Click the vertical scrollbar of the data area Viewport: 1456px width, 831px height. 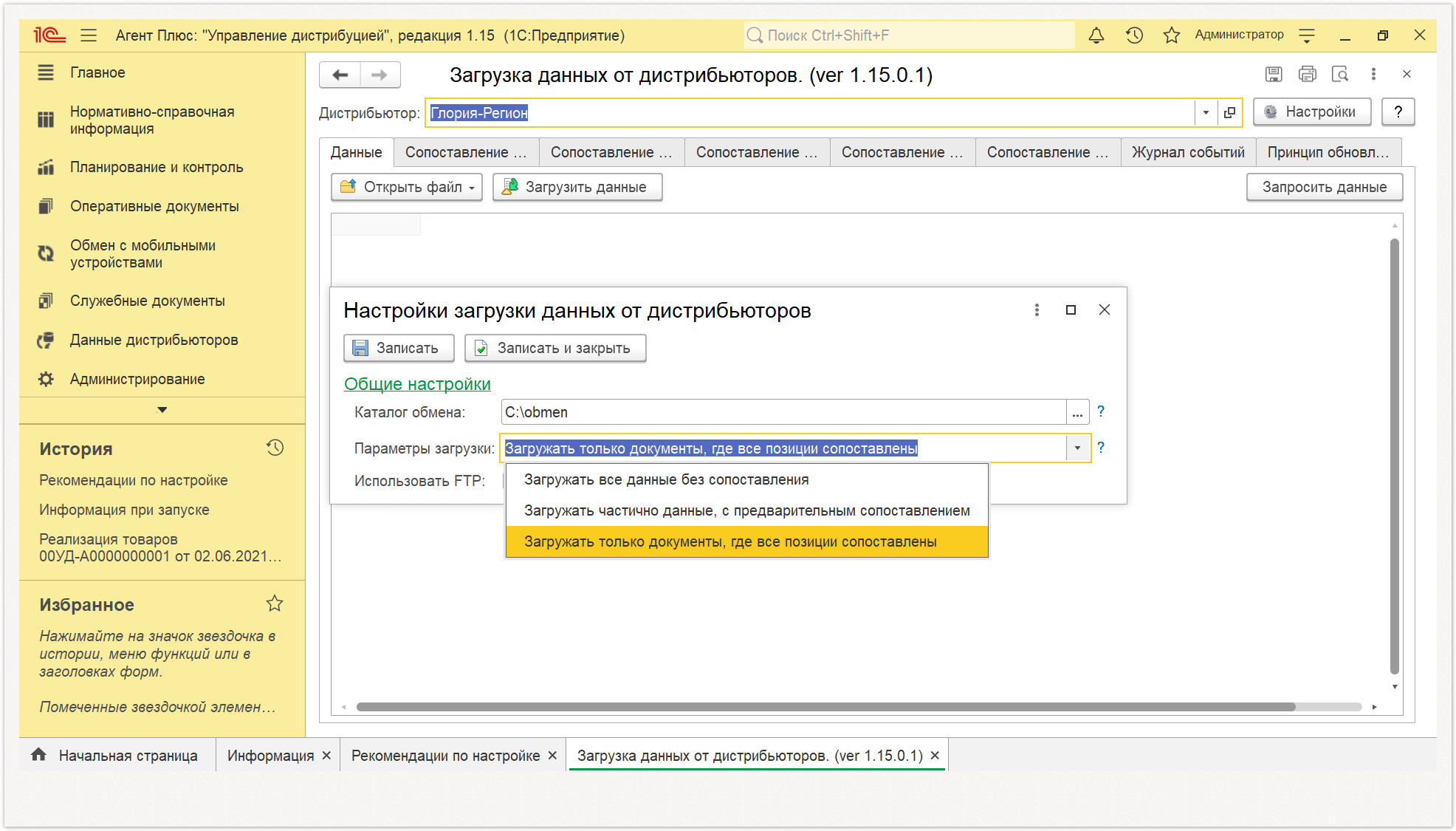(x=1395, y=456)
